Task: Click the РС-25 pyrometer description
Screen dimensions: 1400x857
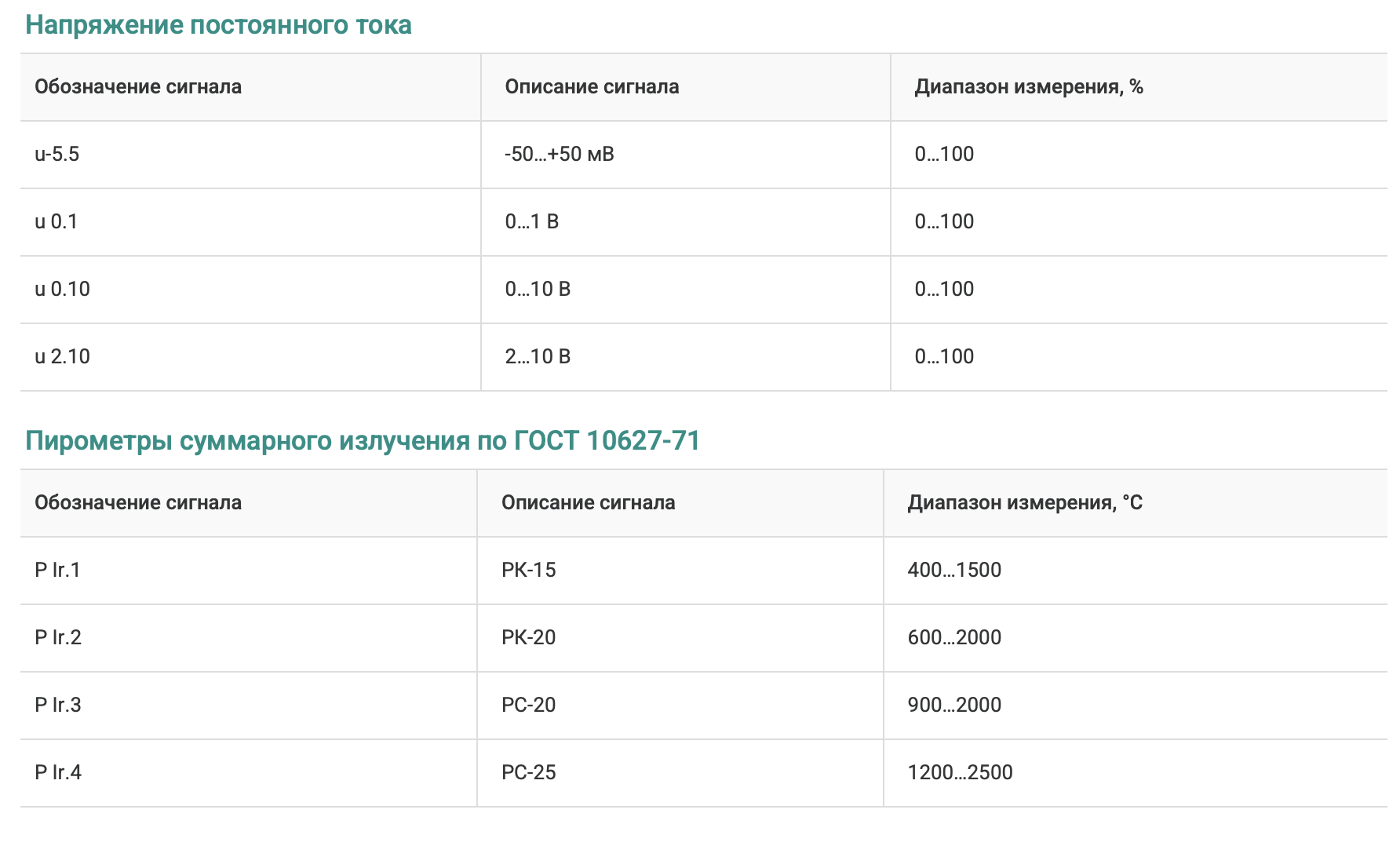Action: click(528, 773)
